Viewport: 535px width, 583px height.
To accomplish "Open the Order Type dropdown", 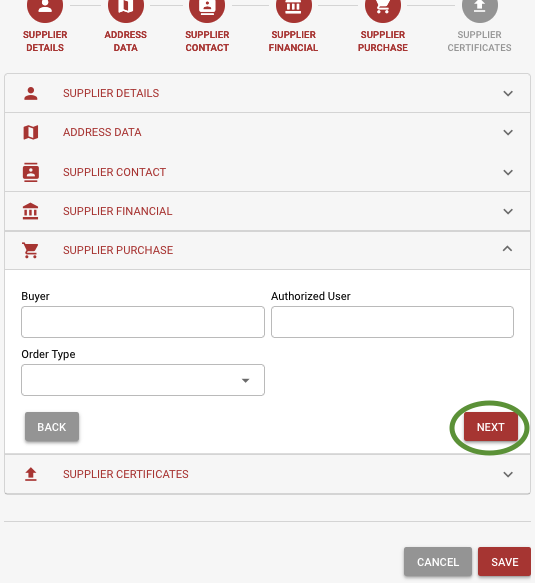I will tap(143, 380).
